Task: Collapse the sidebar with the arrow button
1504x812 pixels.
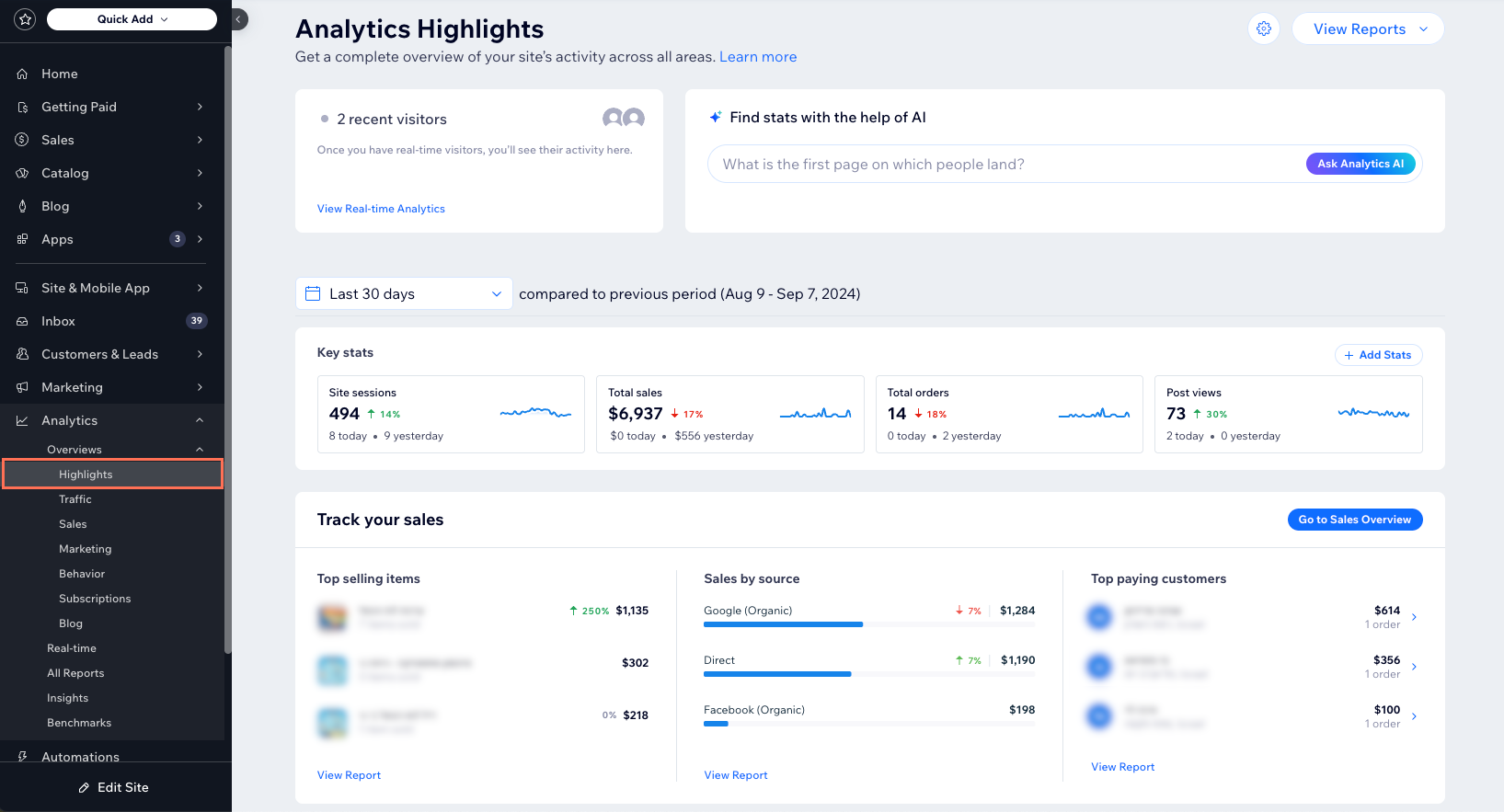Action: click(239, 18)
